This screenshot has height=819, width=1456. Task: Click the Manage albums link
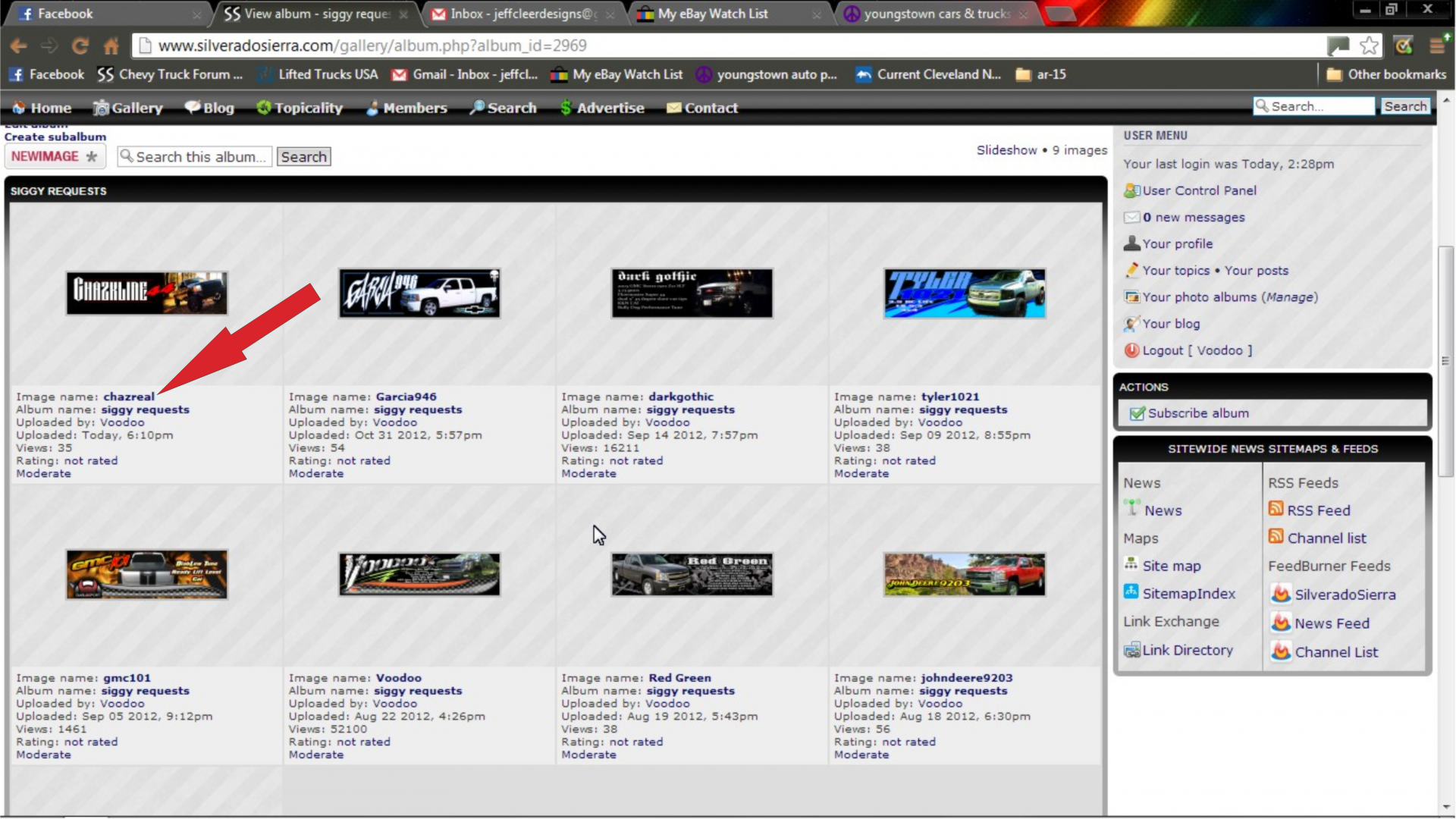1289,297
